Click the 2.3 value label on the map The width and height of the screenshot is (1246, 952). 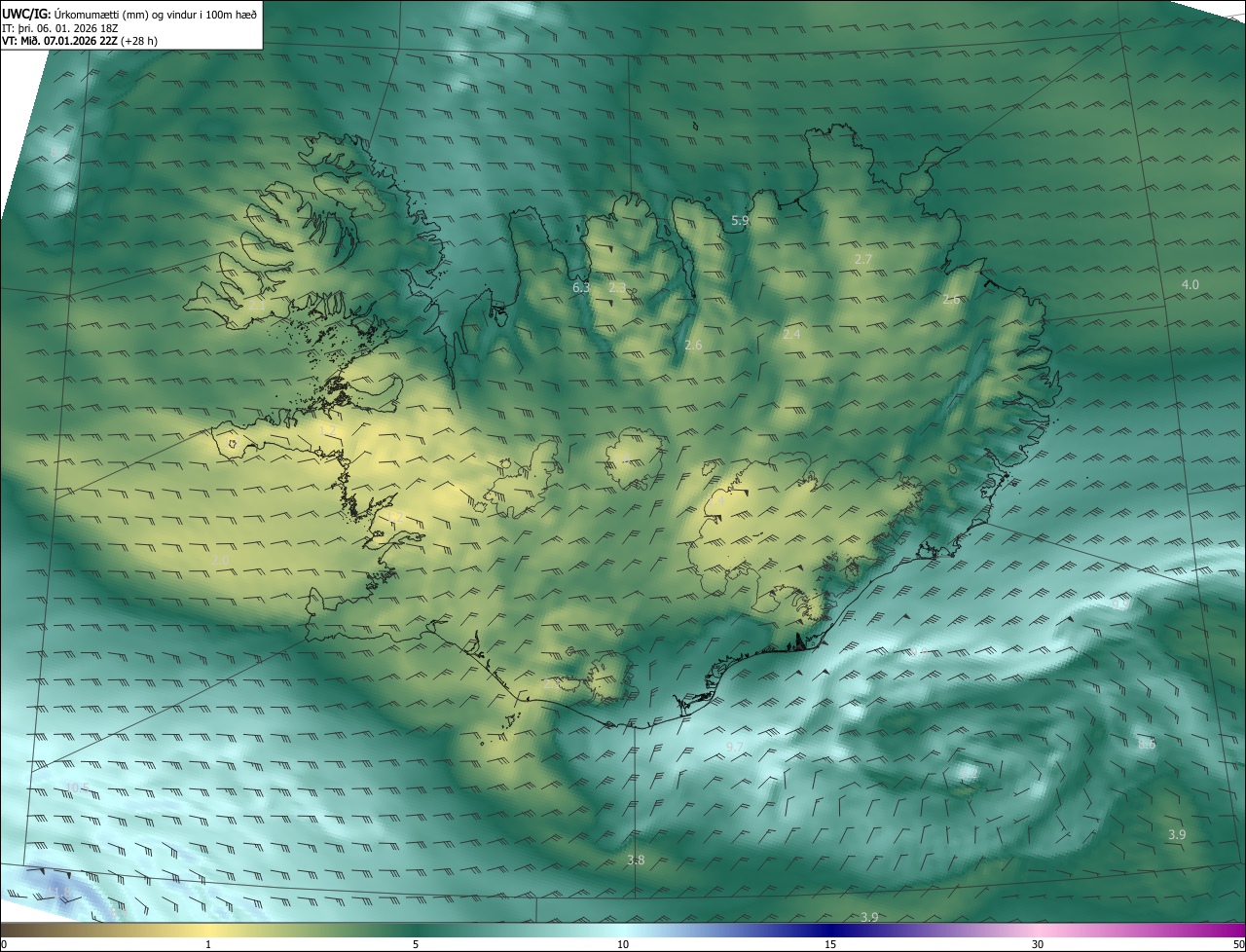click(617, 287)
